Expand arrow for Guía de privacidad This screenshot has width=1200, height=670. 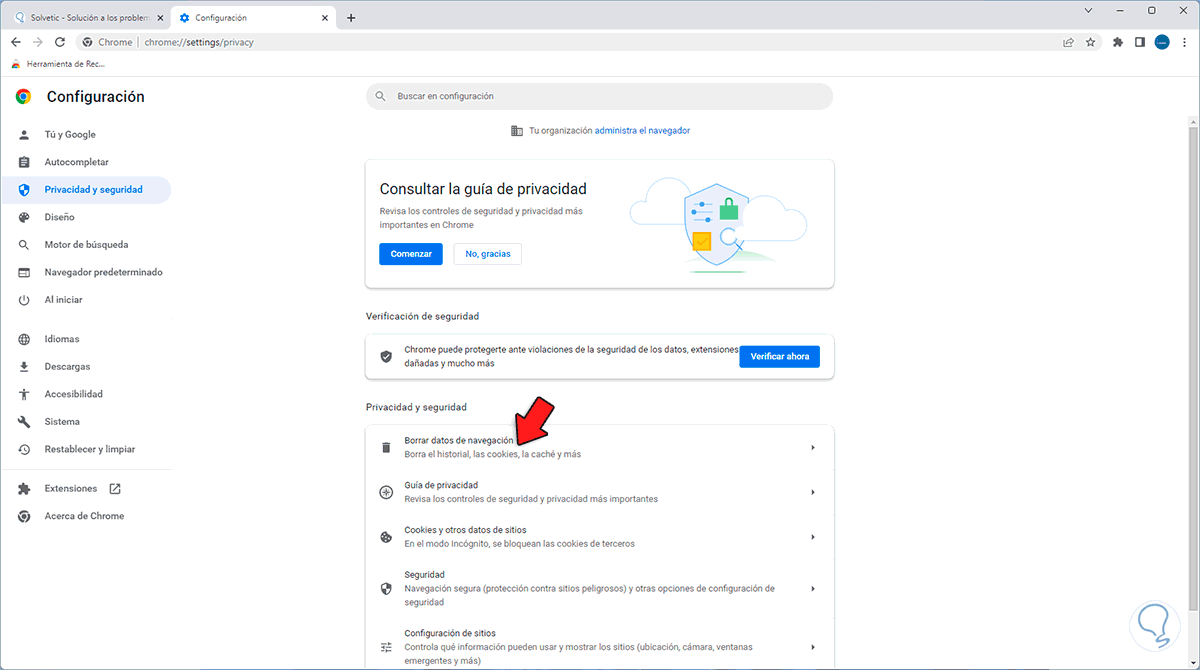click(x=813, y=492)
